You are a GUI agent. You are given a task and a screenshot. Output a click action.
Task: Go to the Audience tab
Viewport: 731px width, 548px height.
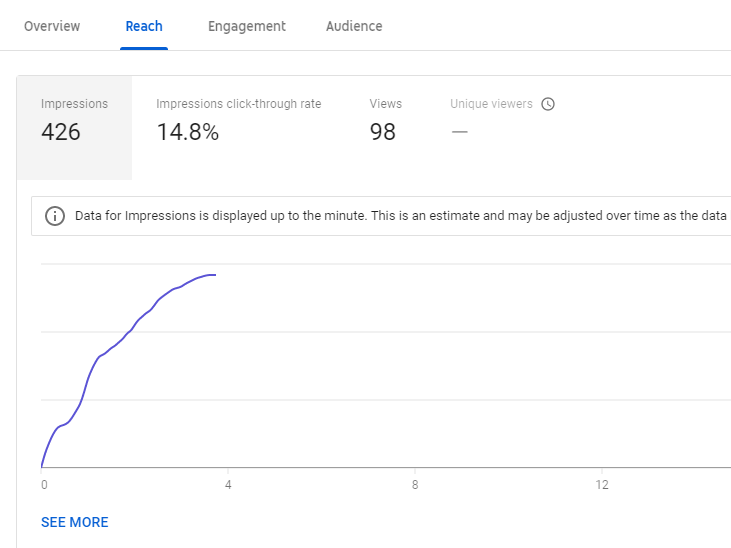[x=354, y=26]
